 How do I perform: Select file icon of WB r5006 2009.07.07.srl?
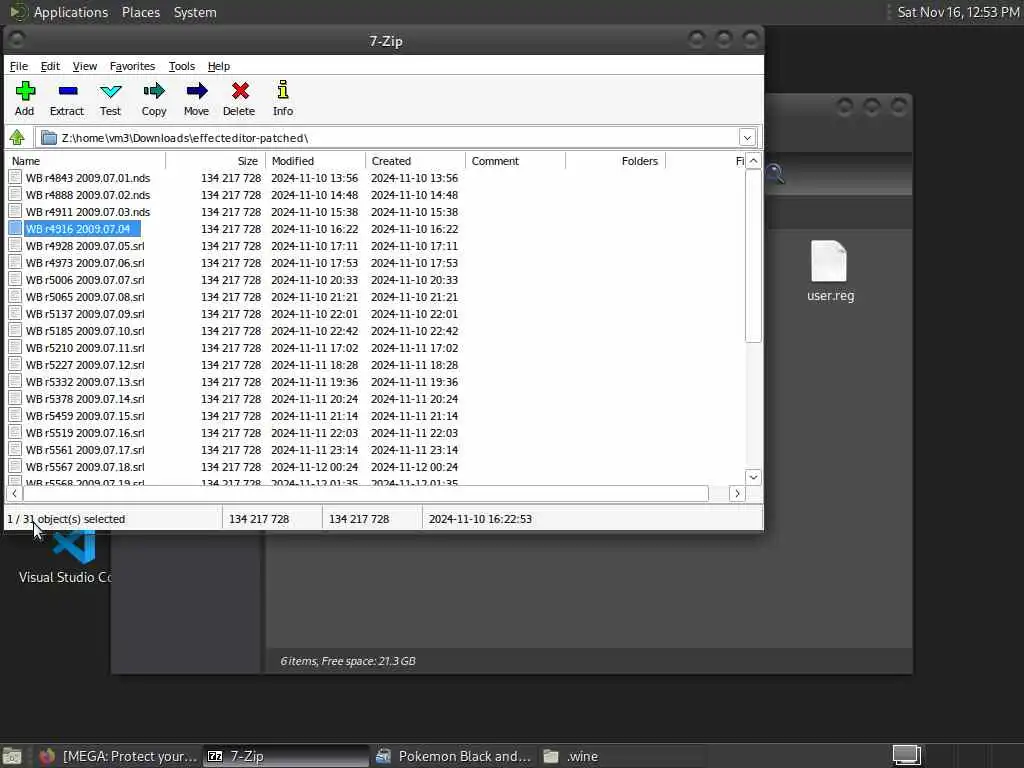coord(15,280)
